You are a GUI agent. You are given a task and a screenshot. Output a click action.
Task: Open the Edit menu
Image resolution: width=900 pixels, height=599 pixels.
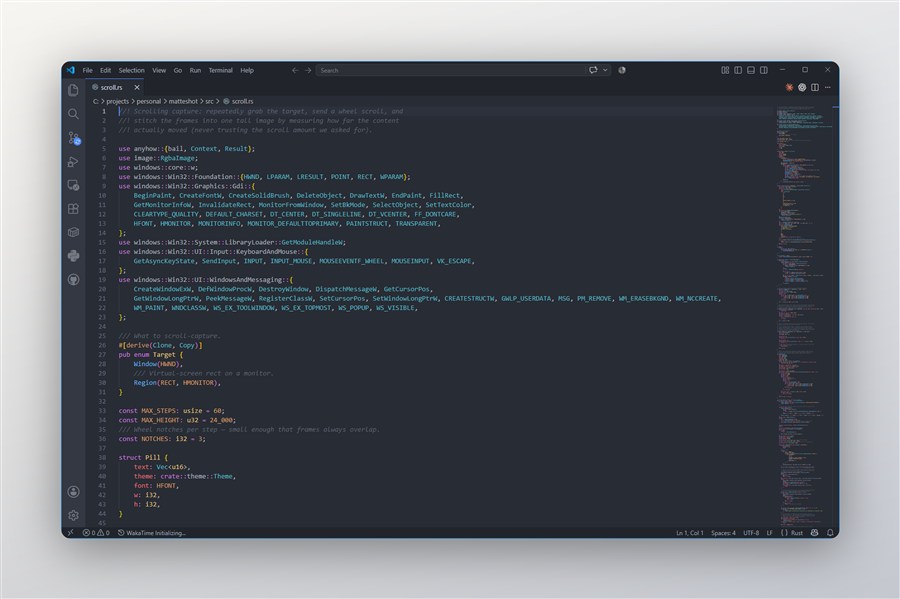tap(106, 70)
